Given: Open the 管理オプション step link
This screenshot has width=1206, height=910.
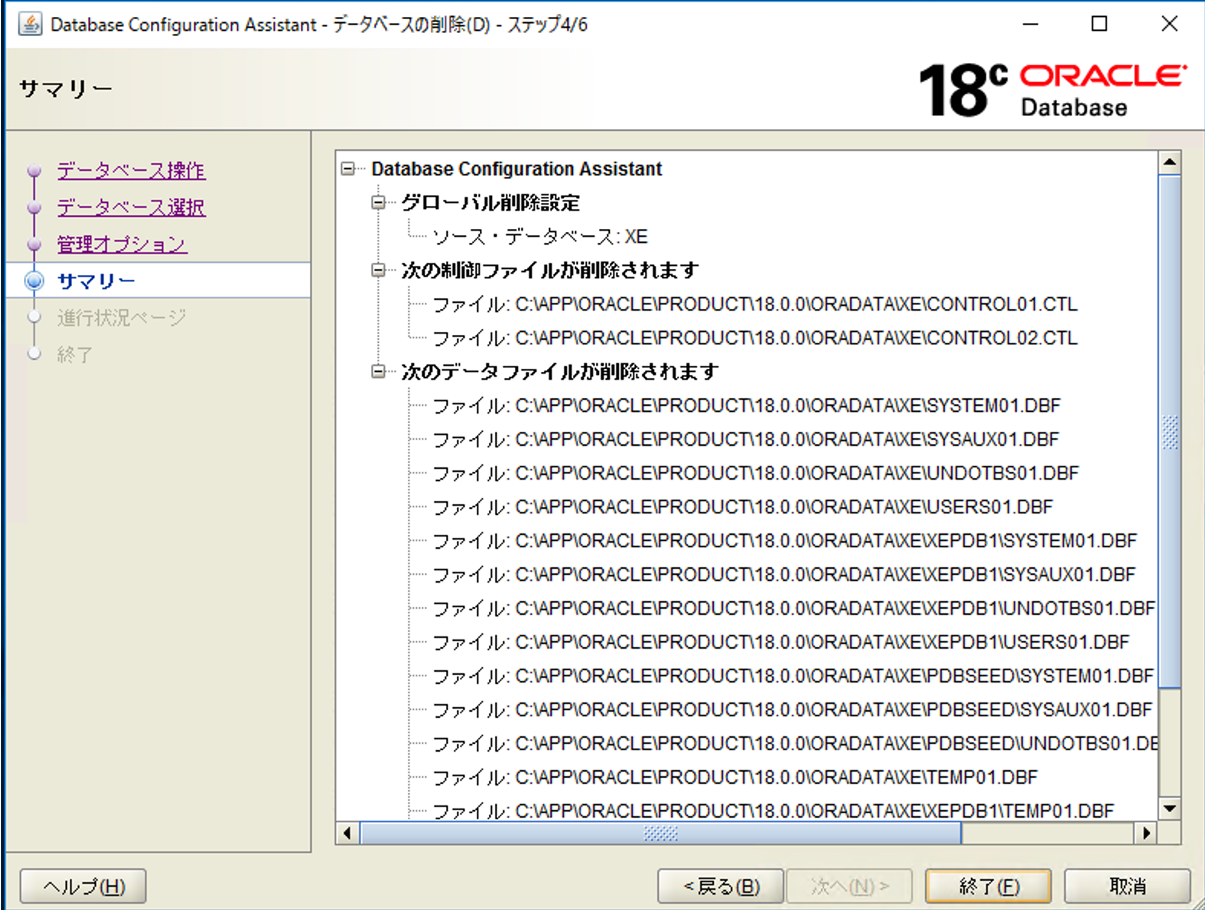Looking at the screenshot, I should [119, 244].
